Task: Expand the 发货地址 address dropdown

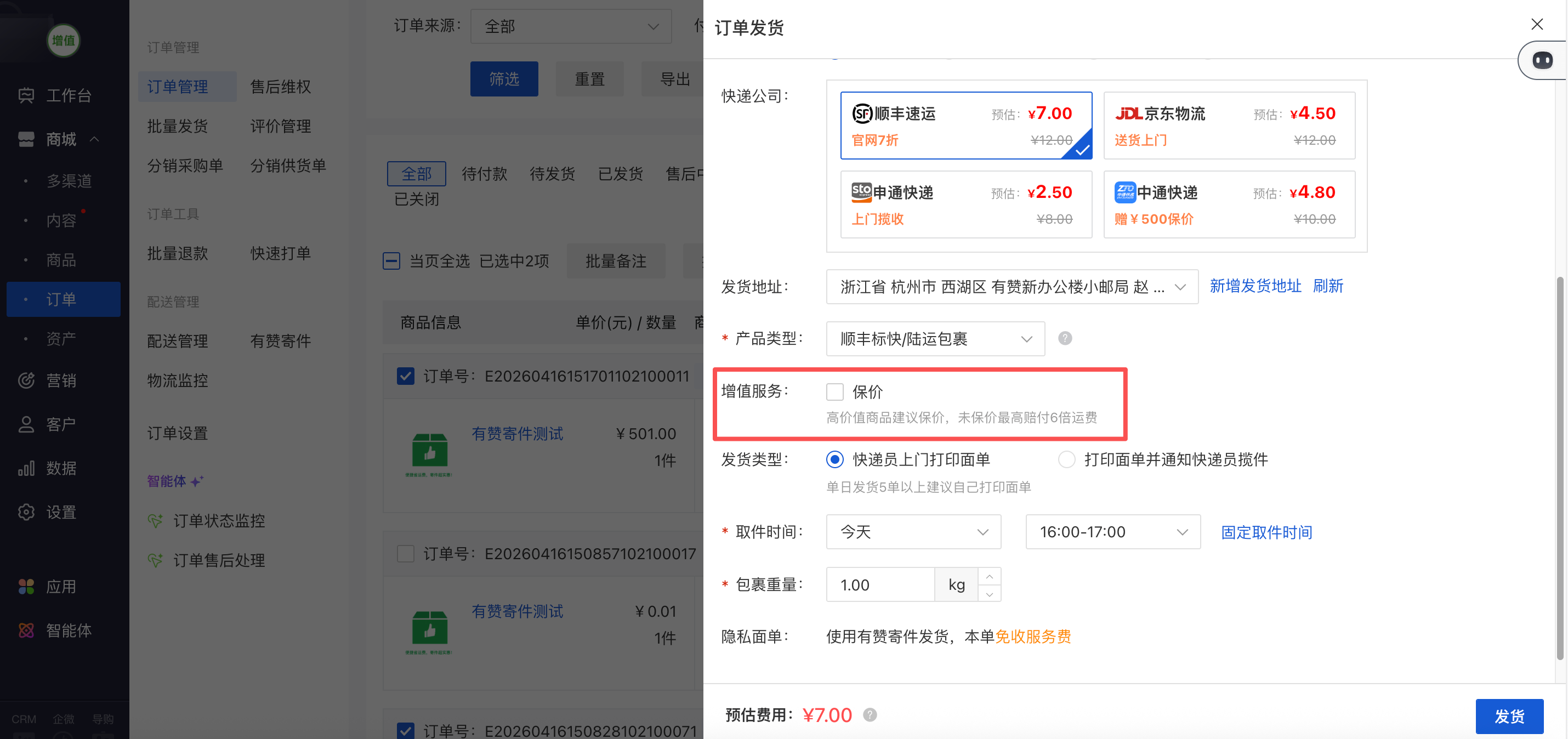Action: click(x=1012, y=287)
